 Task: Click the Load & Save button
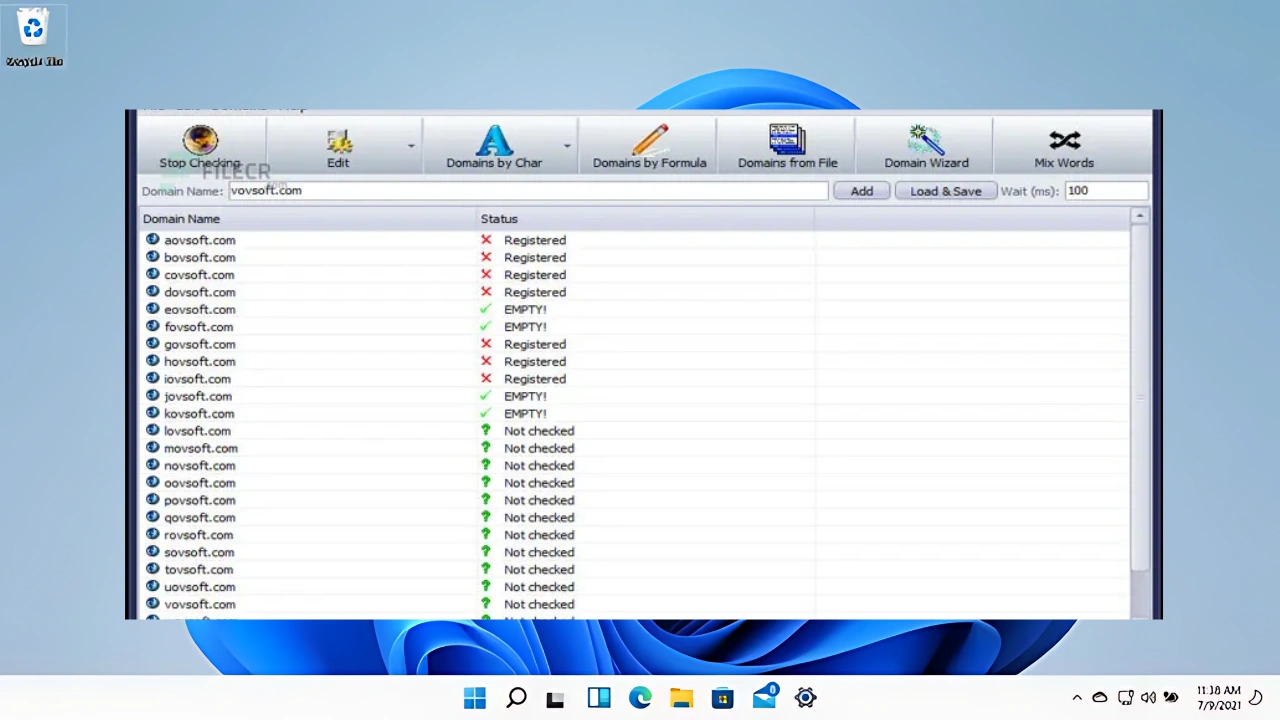click(x=946, y=191)
